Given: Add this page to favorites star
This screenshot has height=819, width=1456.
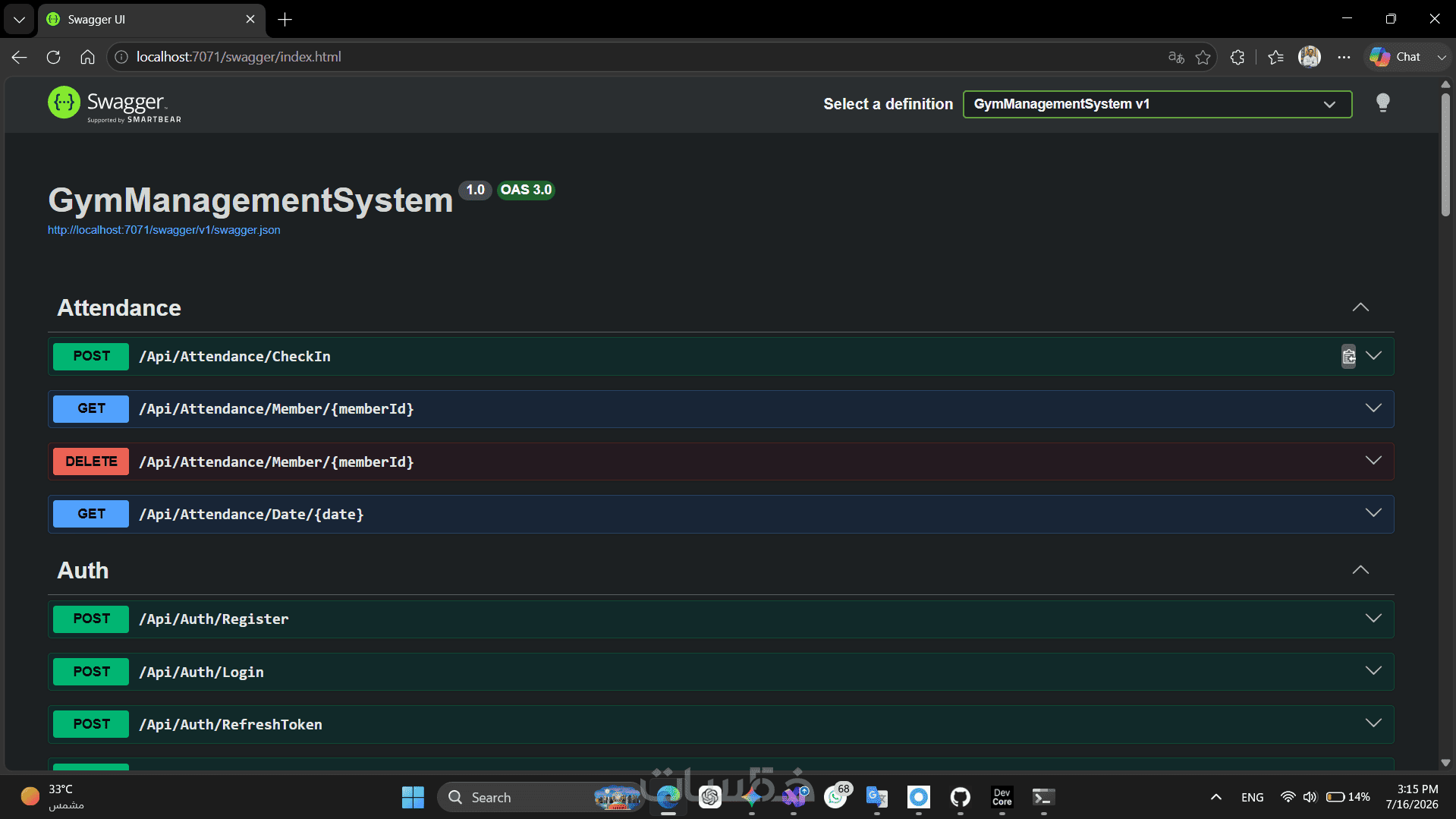Looking at the screenshot, I should 1203,57.
